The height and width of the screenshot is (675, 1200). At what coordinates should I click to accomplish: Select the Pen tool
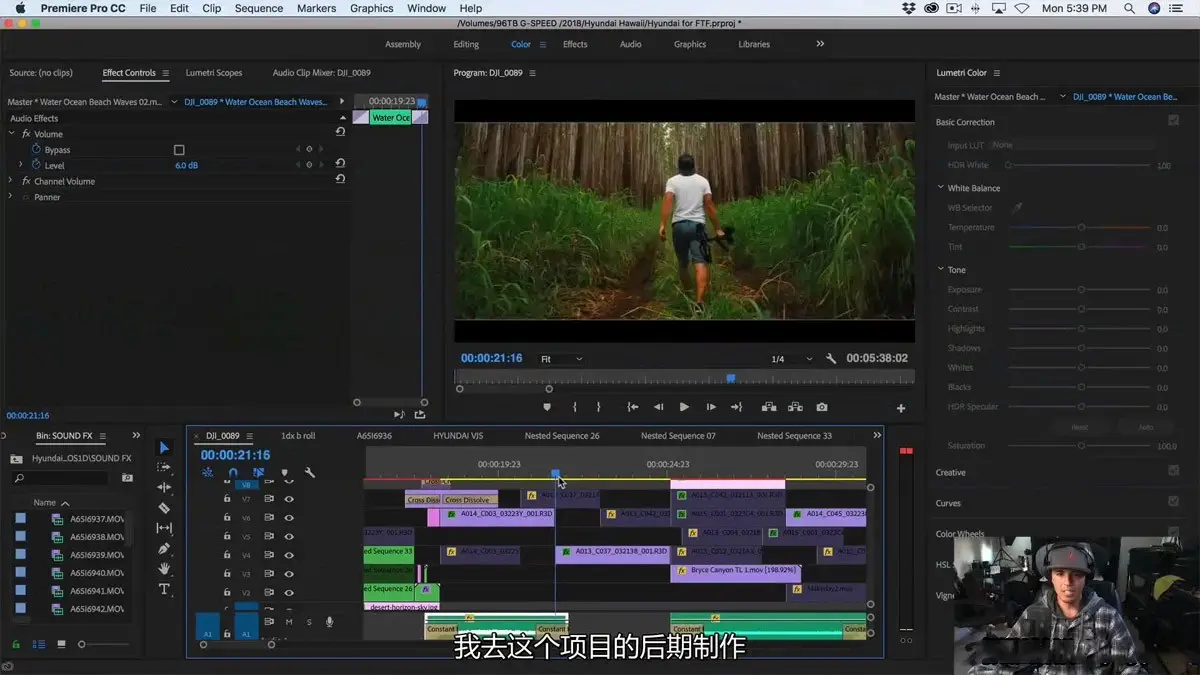click(x=164, y=548)
